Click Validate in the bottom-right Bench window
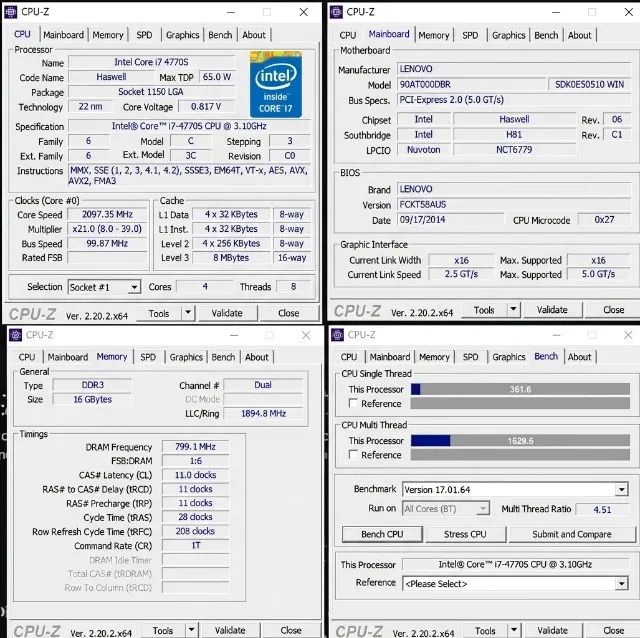Image resolution: width=640 pixels, height=638 pixels. [552, 630]
